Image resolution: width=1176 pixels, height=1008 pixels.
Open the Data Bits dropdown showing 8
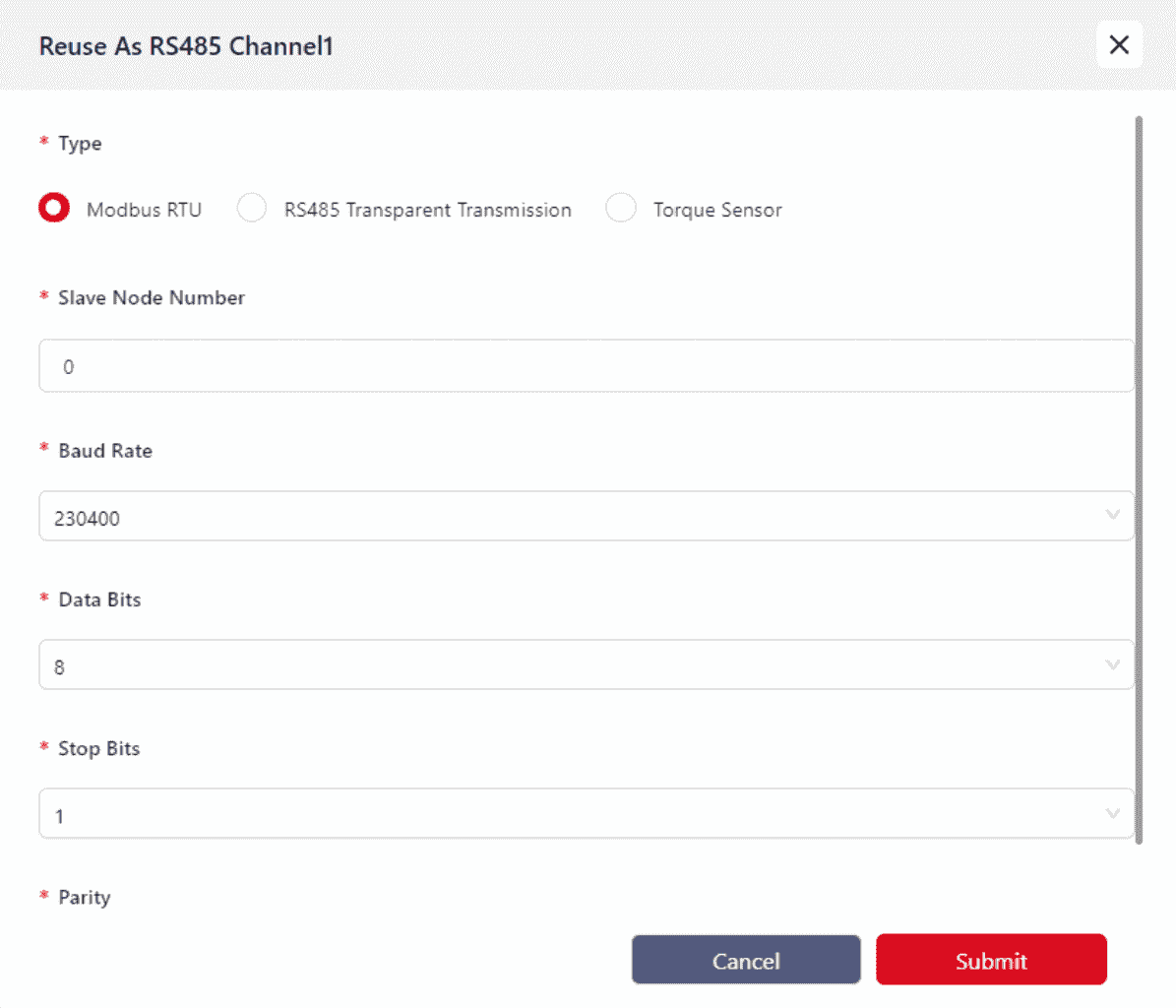571,665
